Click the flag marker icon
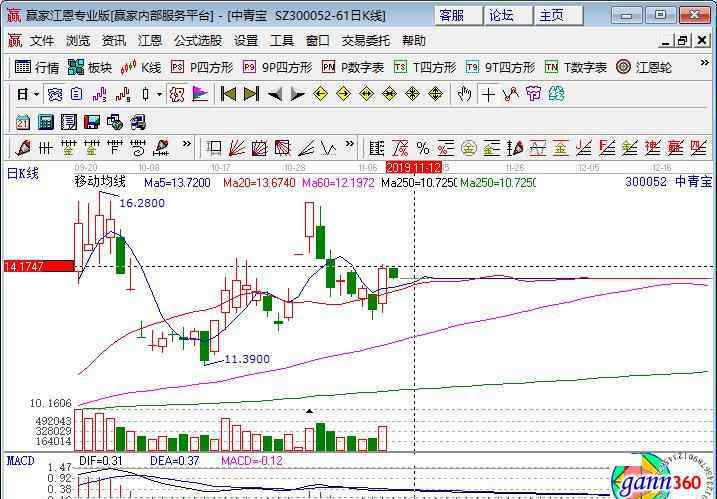The image size is (717, 499). coord(200,94)
